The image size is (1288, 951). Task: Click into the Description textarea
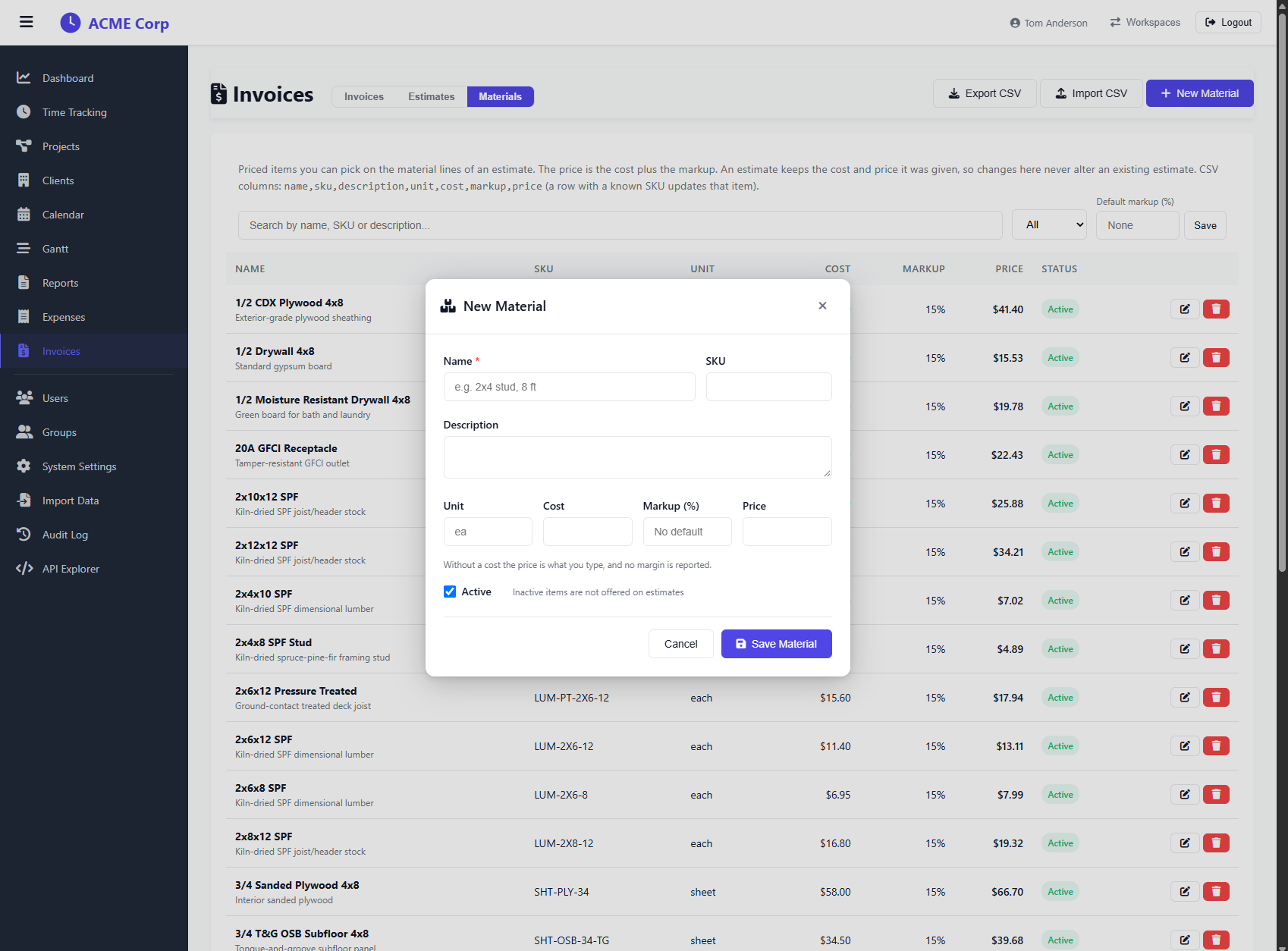[637, 457]
